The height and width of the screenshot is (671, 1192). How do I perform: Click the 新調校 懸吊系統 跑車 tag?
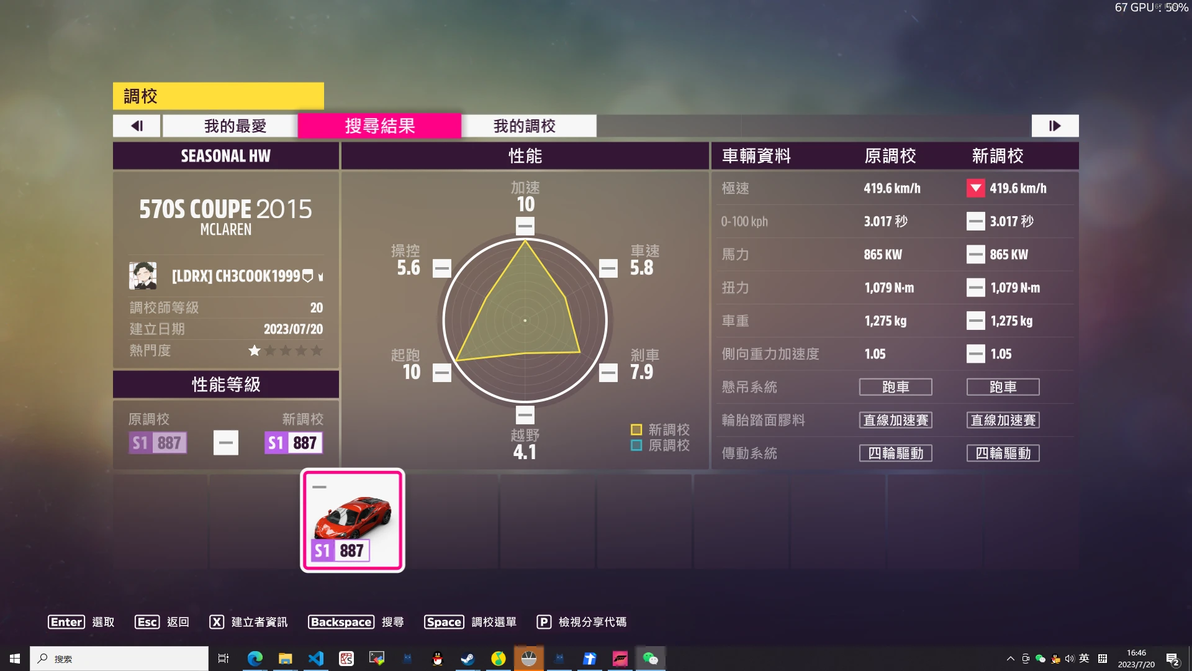[x=1003, y=387]
